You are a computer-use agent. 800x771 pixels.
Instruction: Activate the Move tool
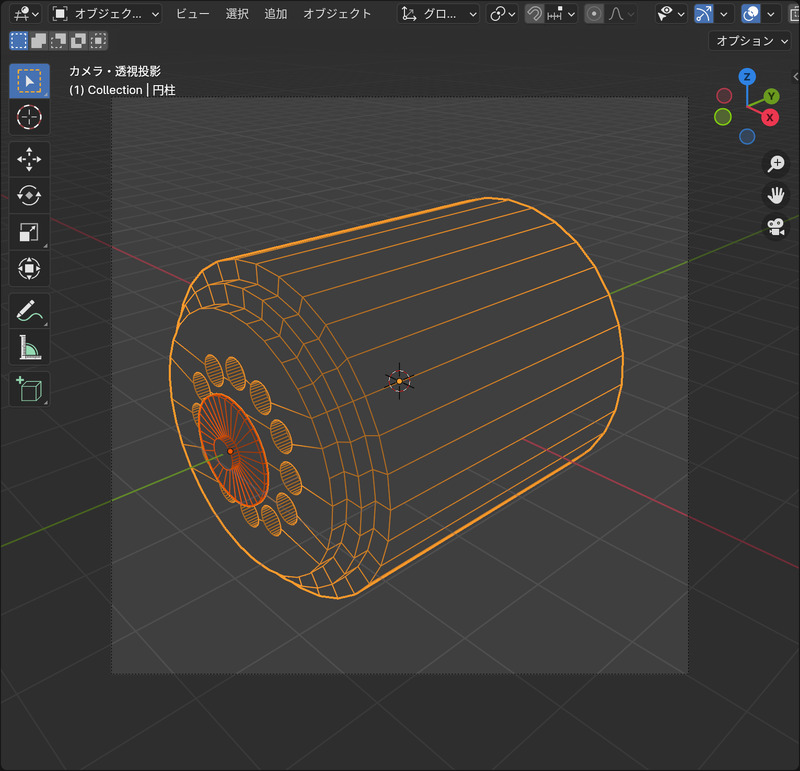29,159
